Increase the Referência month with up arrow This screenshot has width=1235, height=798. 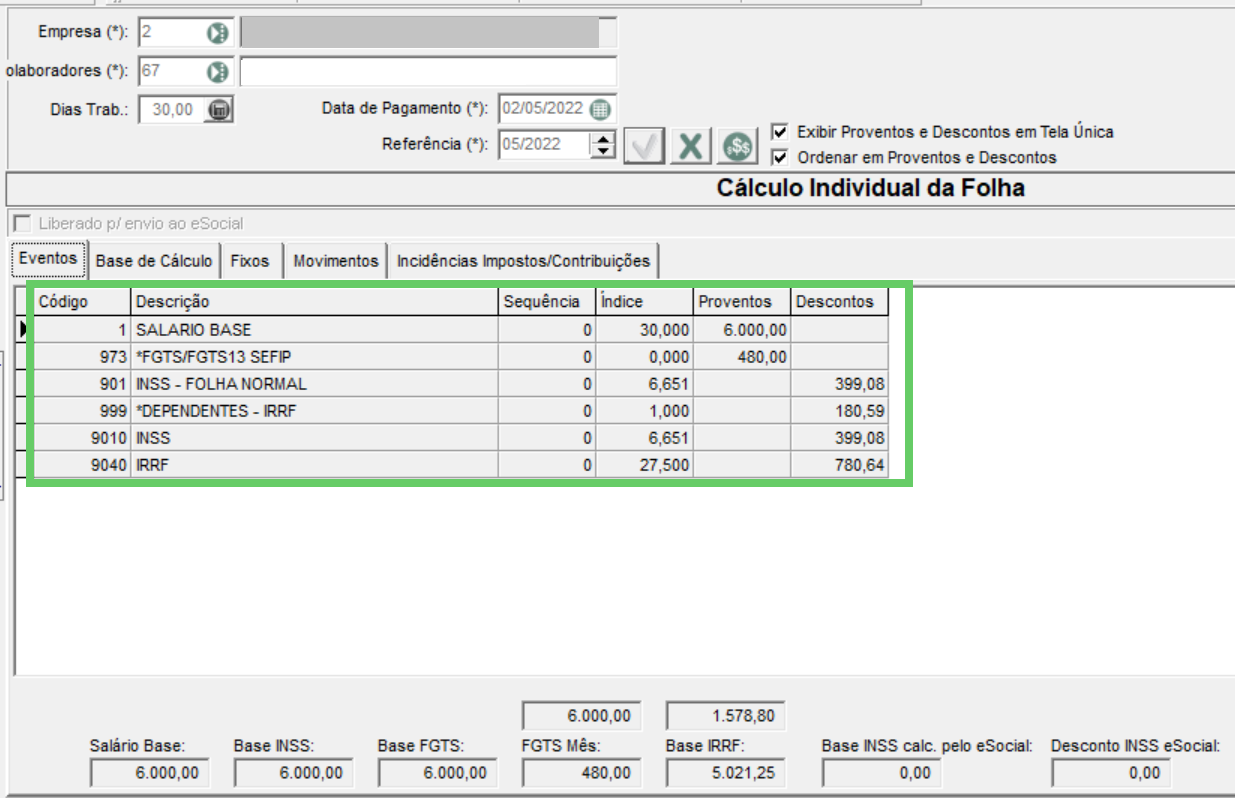[602, 138]
